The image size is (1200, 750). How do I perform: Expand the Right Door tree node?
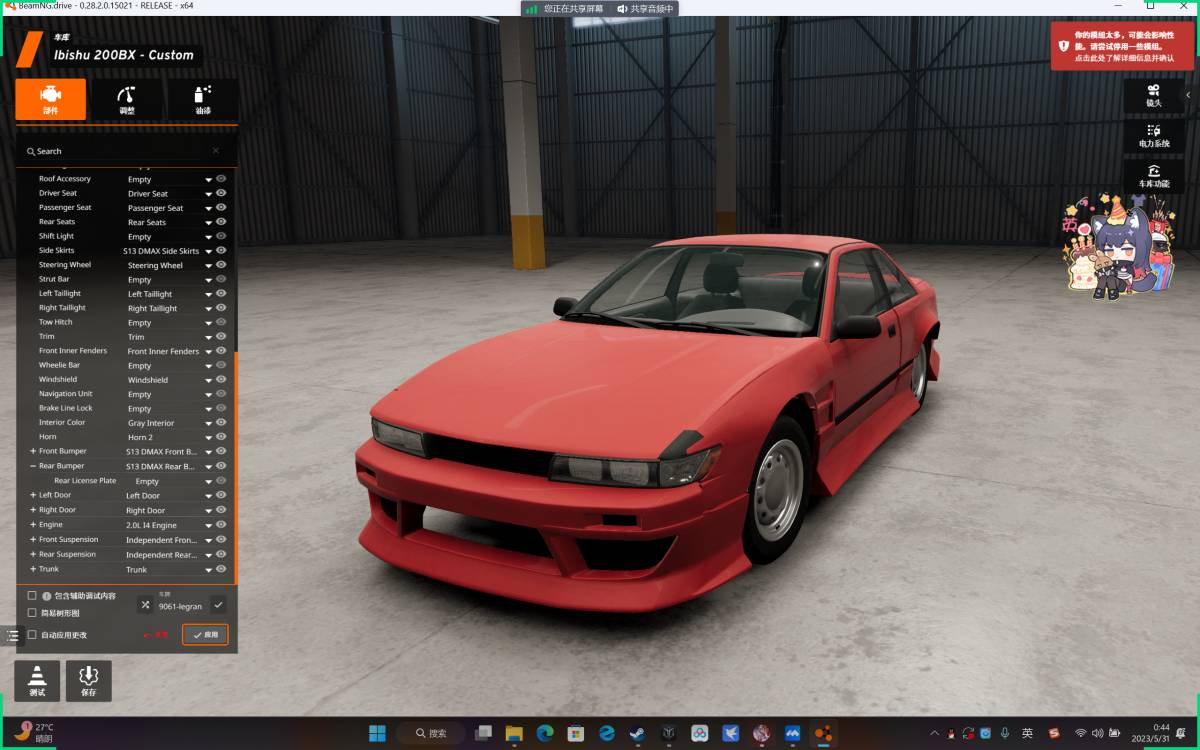click(33, 510)
